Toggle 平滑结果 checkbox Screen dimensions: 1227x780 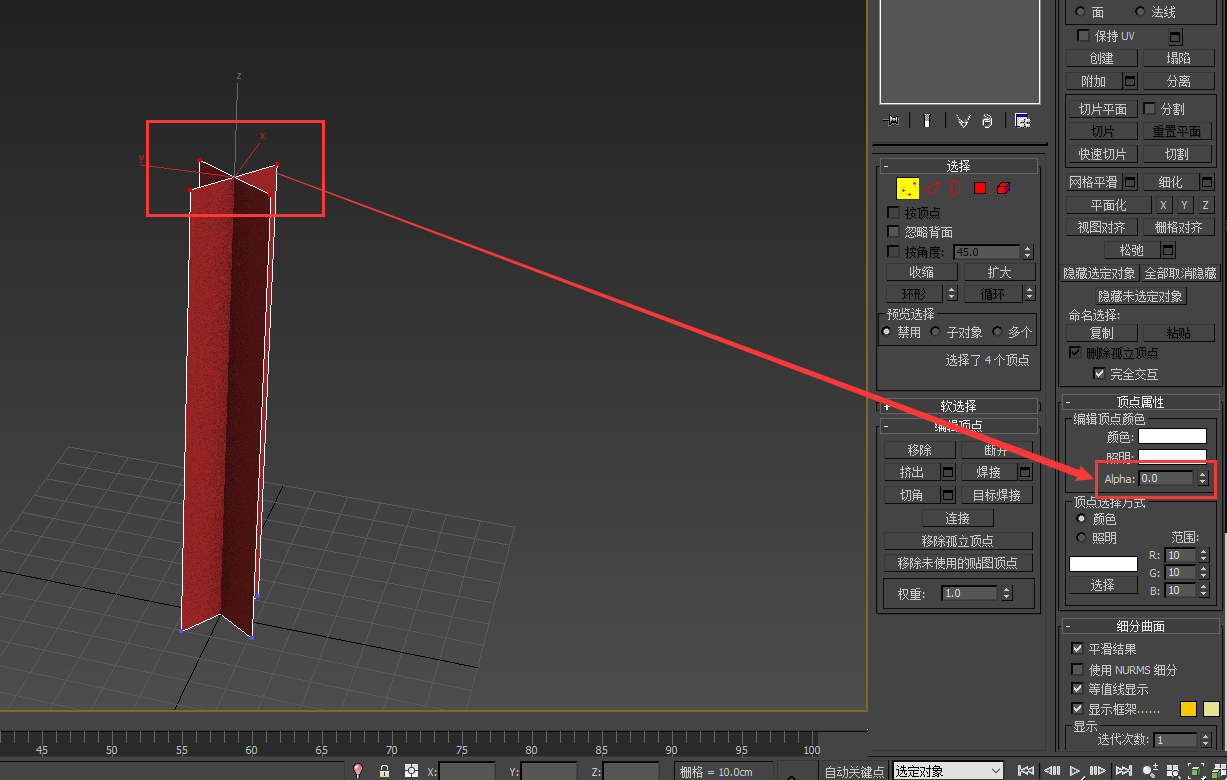point(1077,649)
